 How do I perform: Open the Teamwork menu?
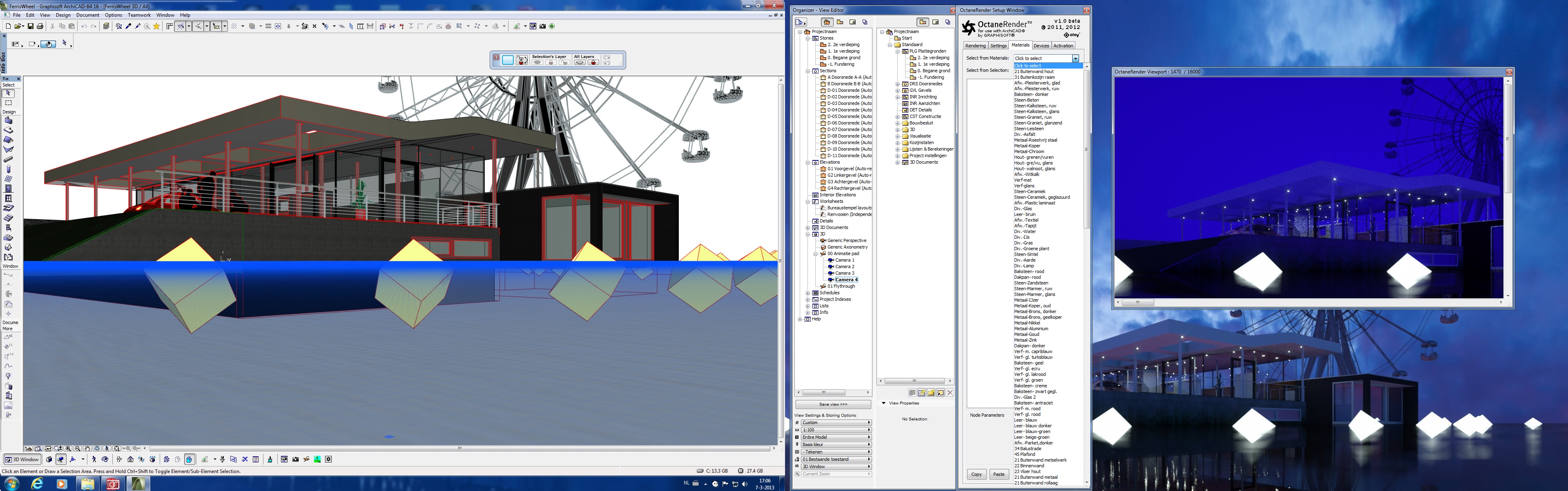pos(139,15)
